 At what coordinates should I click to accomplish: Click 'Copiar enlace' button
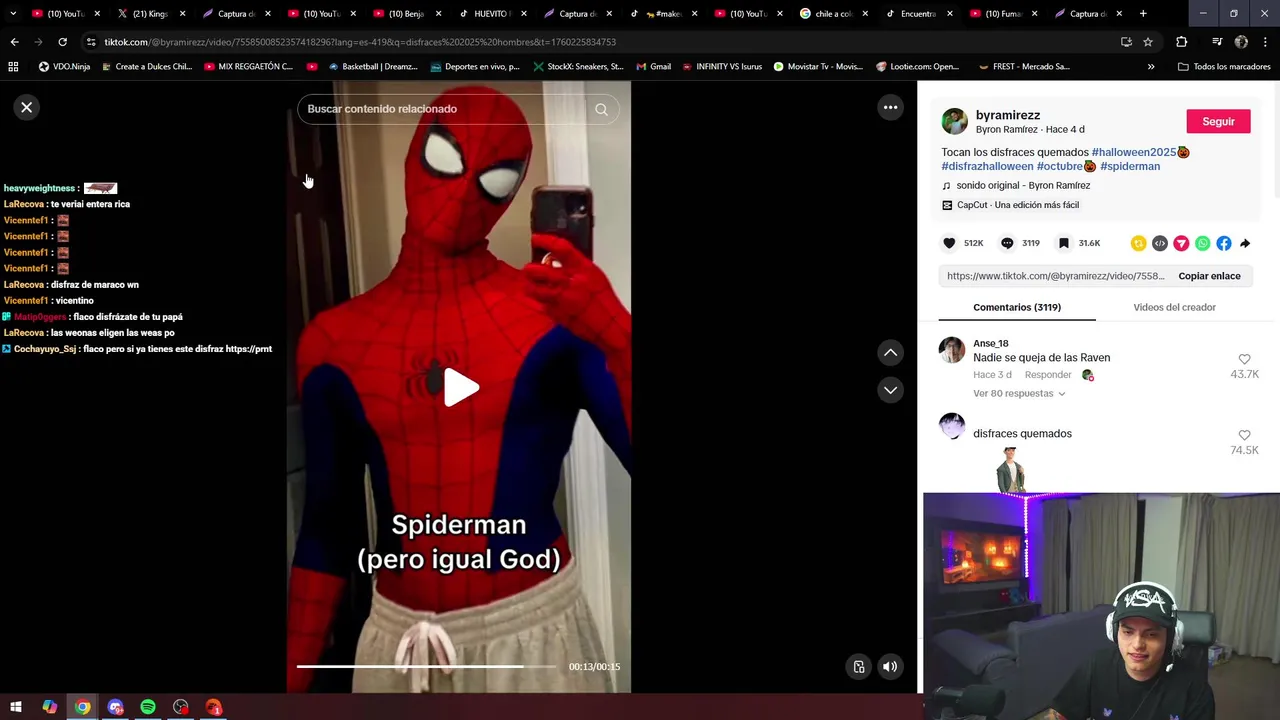pyautogui.click(x=1209, y=276)
